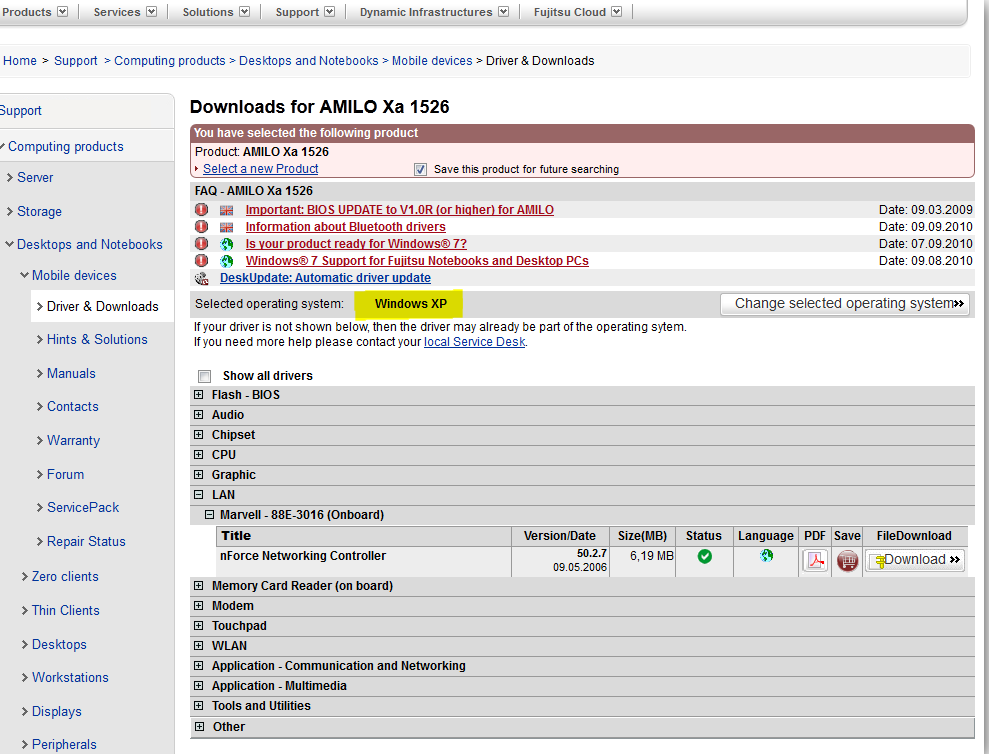989x754 pixels.
Task: Click the Save cart icon for nForce driver
Action: point(847,560)
